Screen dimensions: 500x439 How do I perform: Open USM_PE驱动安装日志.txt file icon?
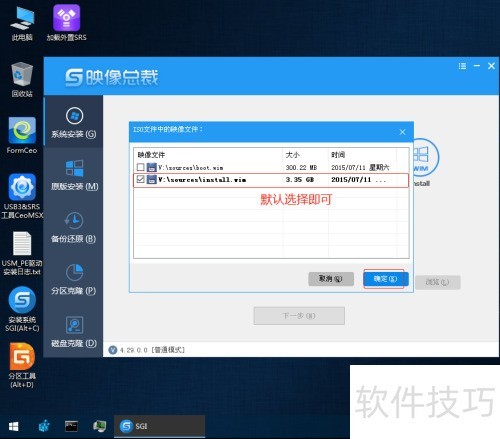(22, 254)
